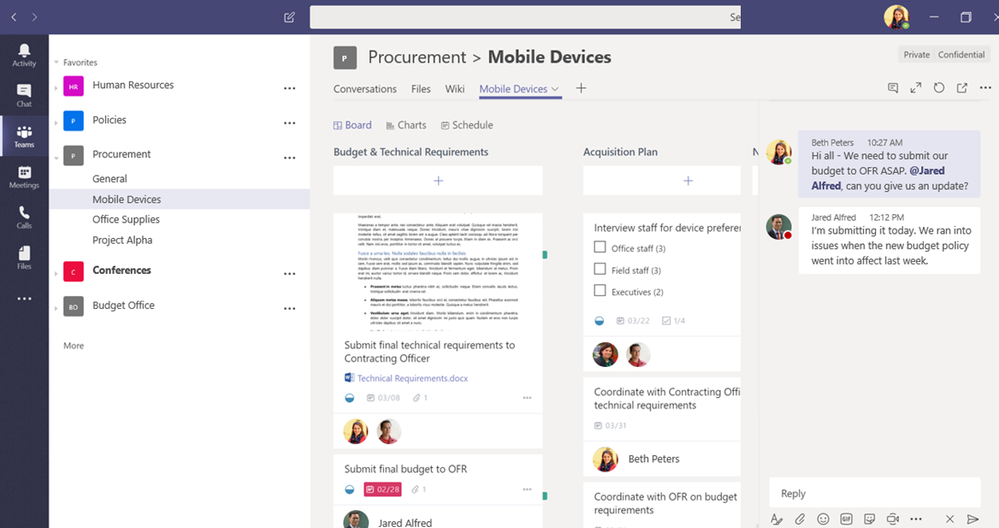Select the Schedule view
This screenshot has width=999, height=528.
[467, 125]
